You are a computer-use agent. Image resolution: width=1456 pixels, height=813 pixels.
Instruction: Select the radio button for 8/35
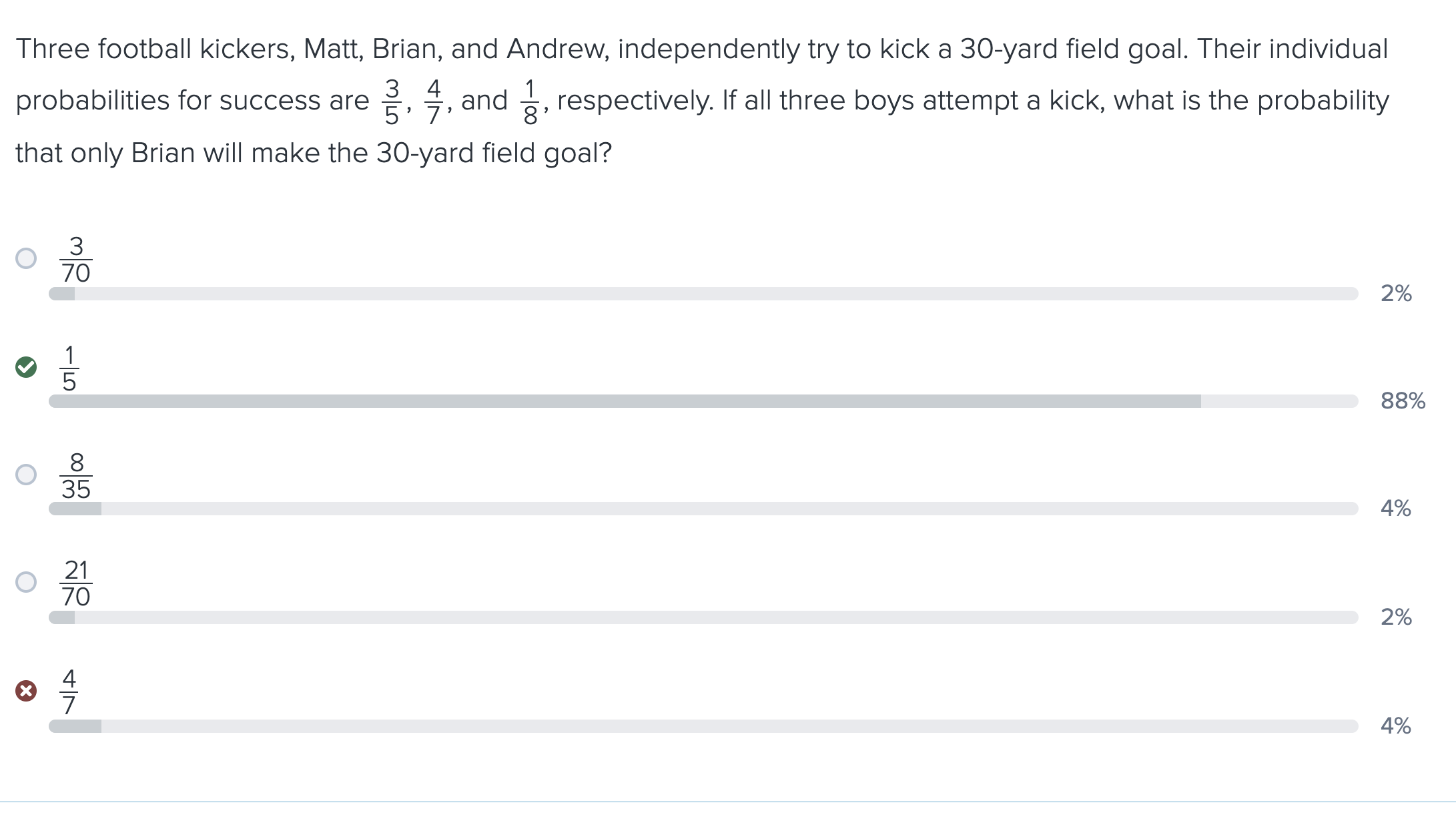click(26, 475)
